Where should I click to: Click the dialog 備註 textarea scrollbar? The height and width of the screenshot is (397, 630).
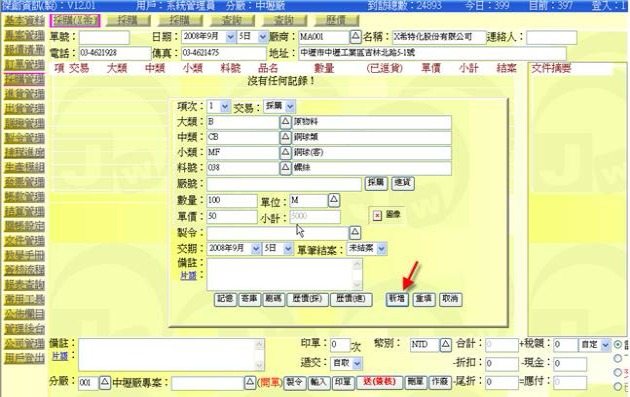tap(357, 274)
